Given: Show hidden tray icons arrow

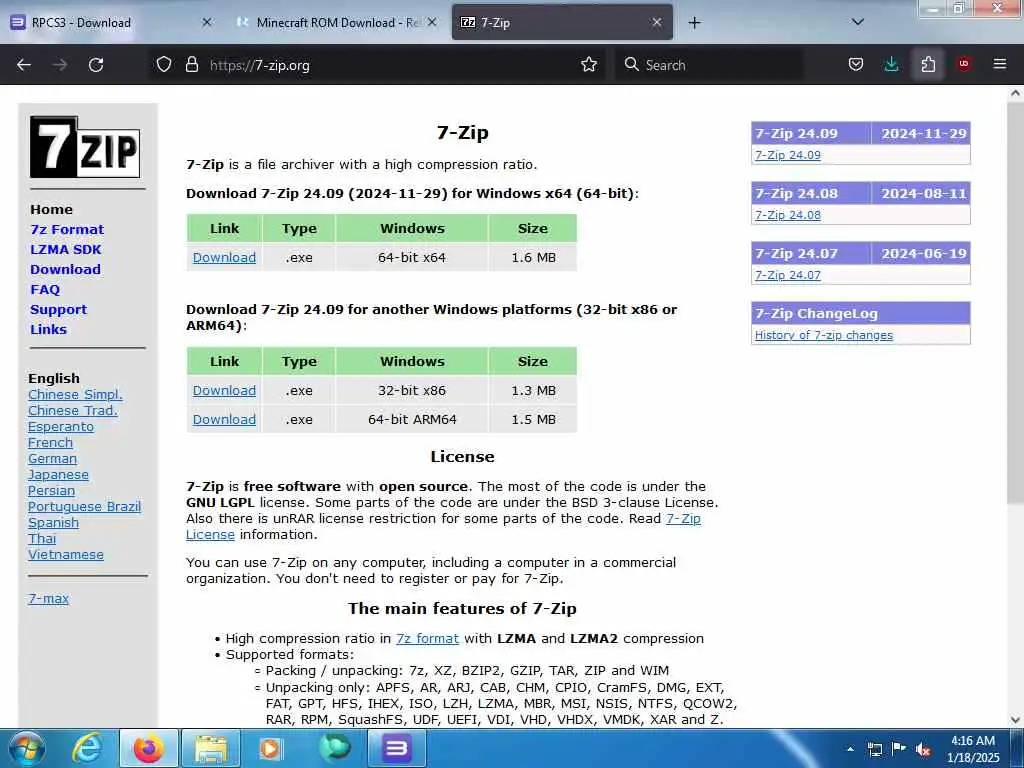Looking at the screenshot, I should click(x=850, y=749).
